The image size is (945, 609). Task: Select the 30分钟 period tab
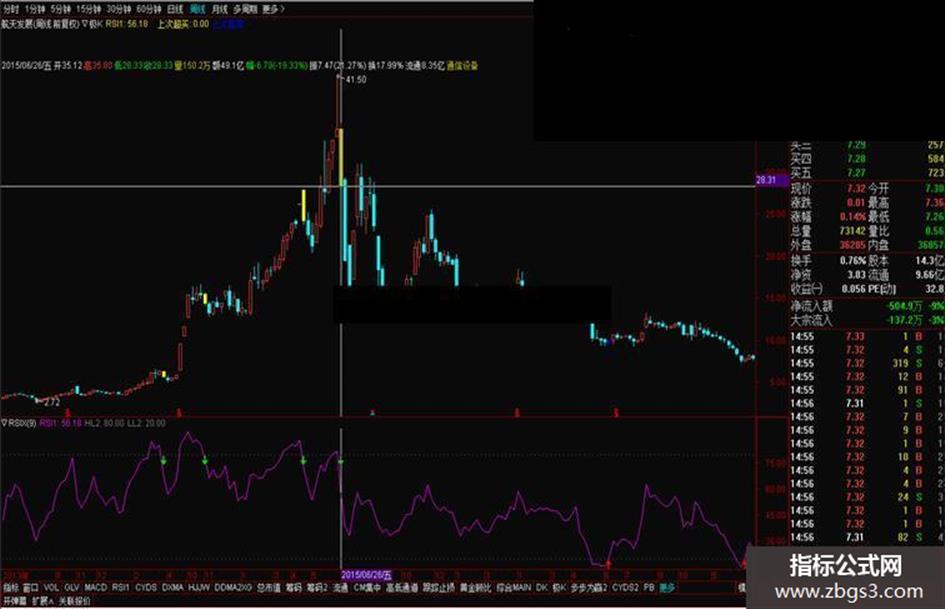tap(119, 9)
